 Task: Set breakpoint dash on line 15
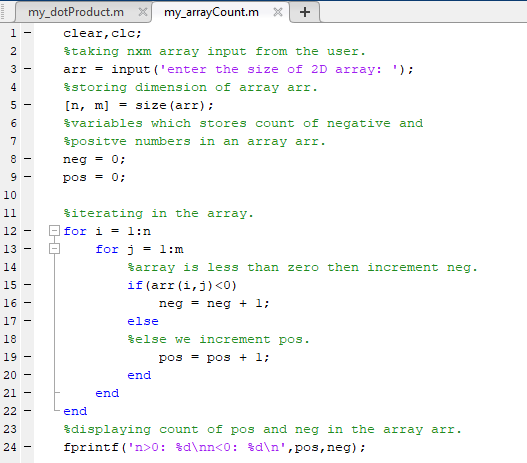pyautogui.click(x=28, y=285)
